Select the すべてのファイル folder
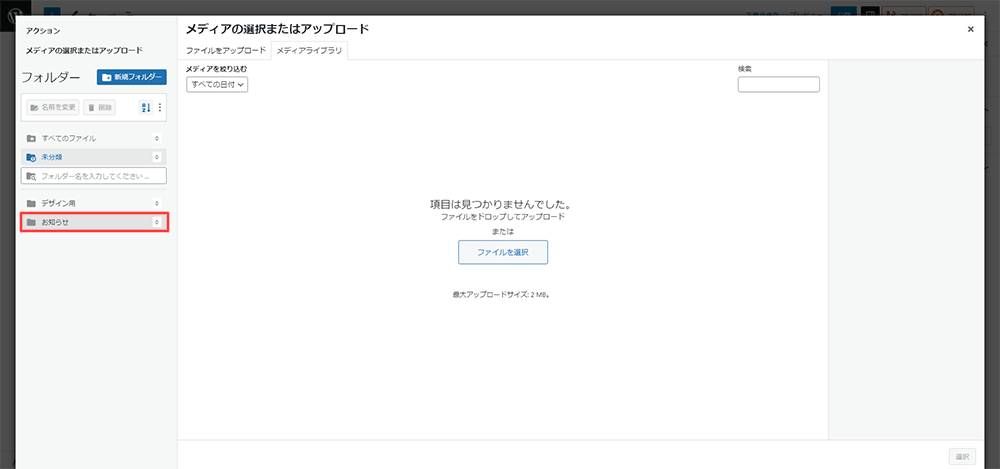 click(94, 138)
